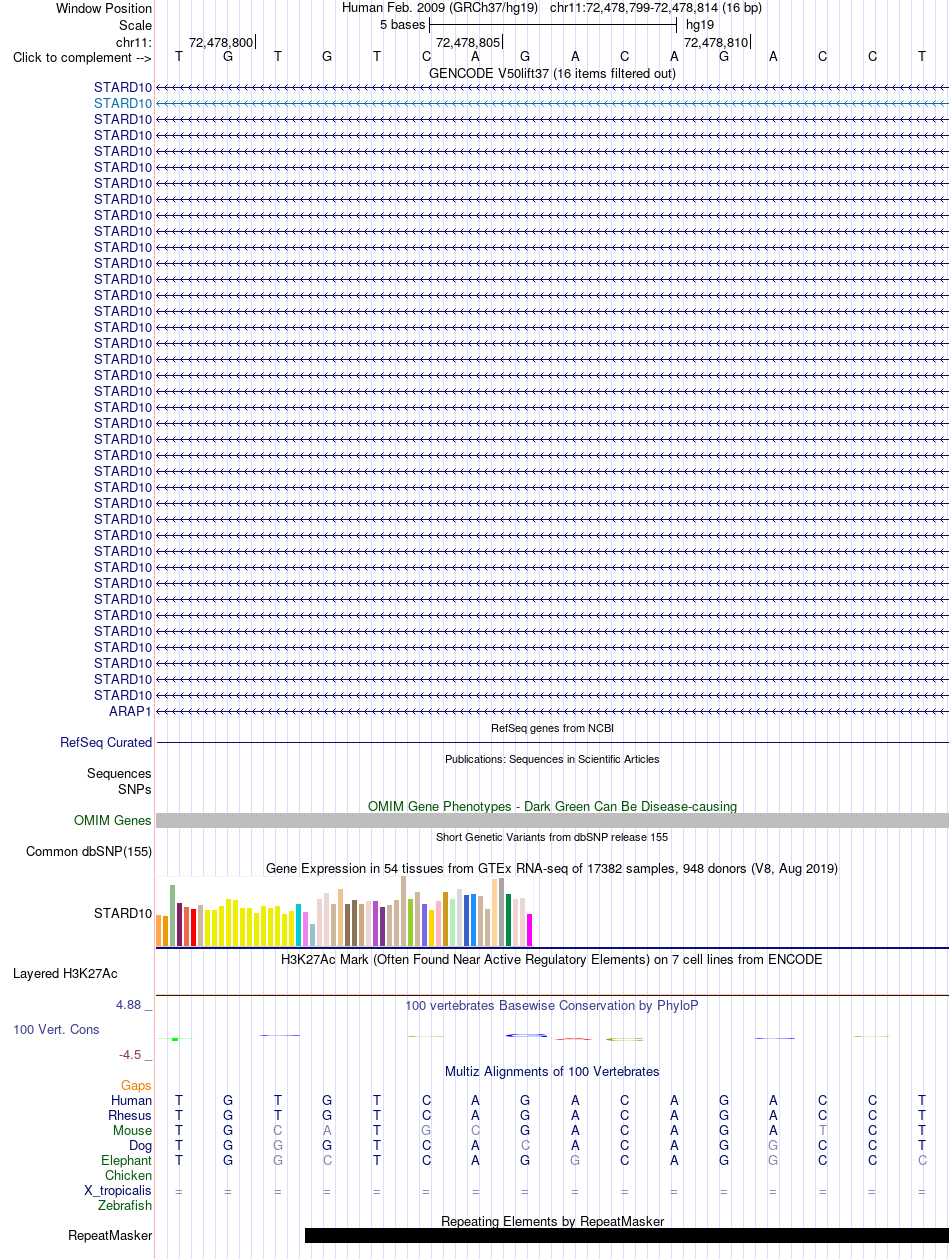Viewport: 950px width, 1259px height.
Task: Click the Publications: Sequences in Scientific Articles title
Action: click(x=552, y=759)
